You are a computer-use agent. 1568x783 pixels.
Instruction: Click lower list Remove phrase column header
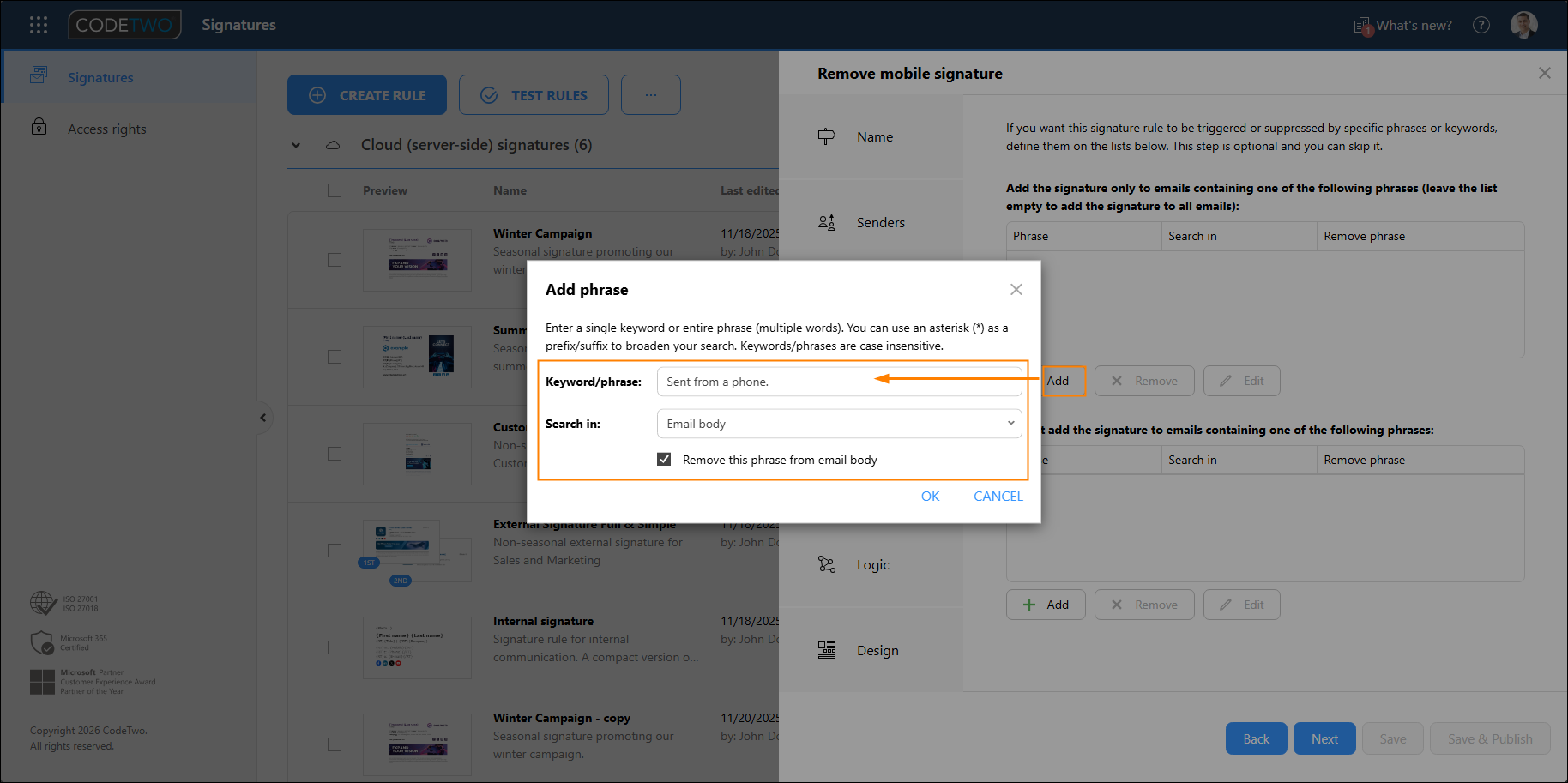click(1420, 460)
